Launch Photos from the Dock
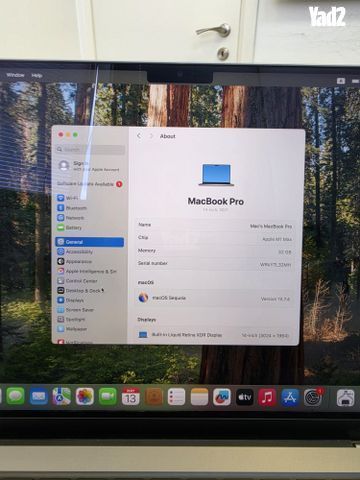The image size is (360, 480). point(85,396)
